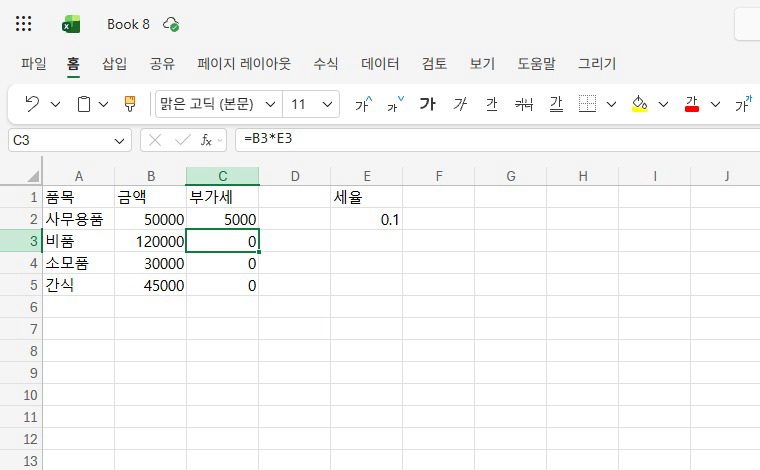
Task: Select cell with value 50000
Action: click(x=150, y=219)
